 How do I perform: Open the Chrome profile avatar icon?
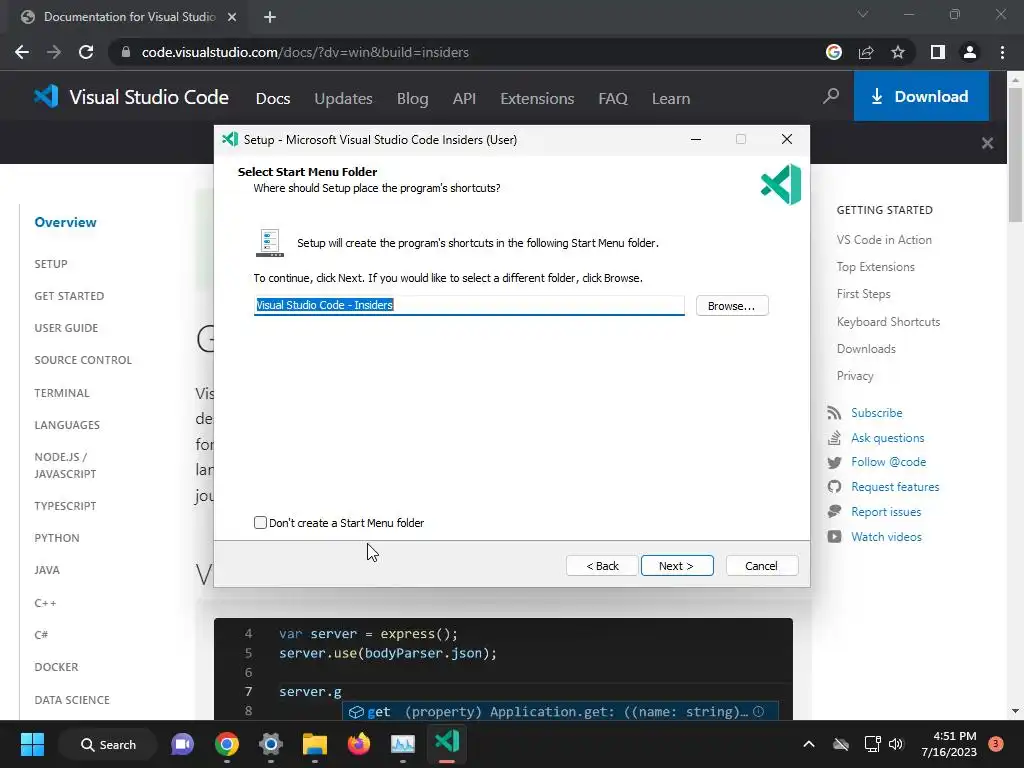[970, 52]
